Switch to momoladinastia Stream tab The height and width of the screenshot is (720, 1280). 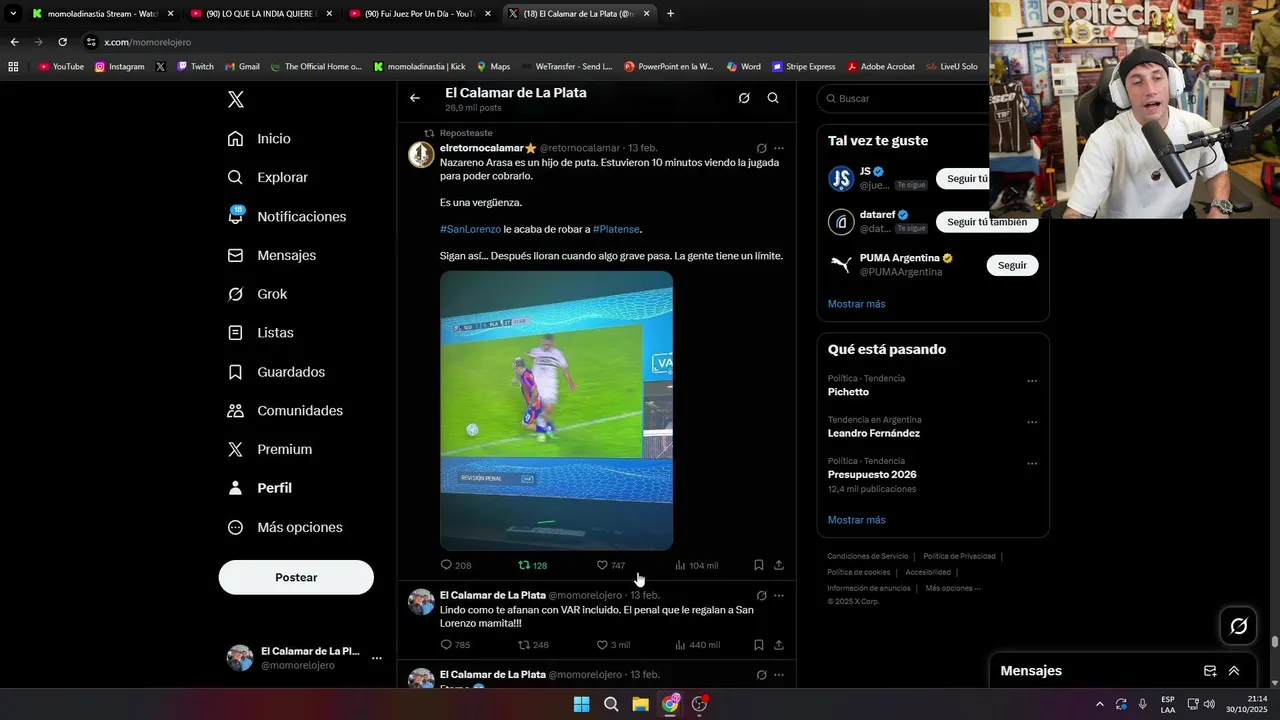point(102,14)
